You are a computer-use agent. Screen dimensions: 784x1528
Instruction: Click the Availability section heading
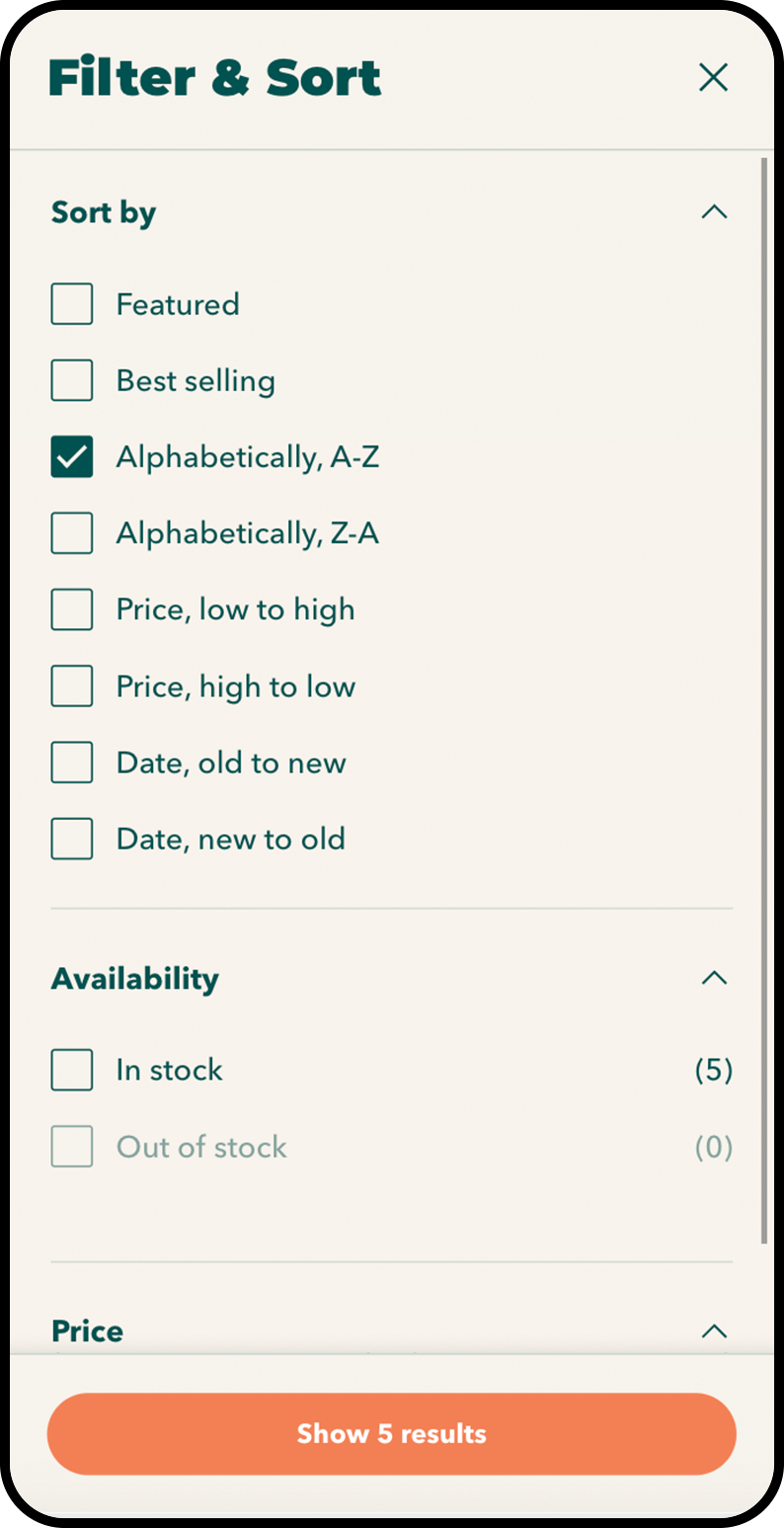pos(135,979)
